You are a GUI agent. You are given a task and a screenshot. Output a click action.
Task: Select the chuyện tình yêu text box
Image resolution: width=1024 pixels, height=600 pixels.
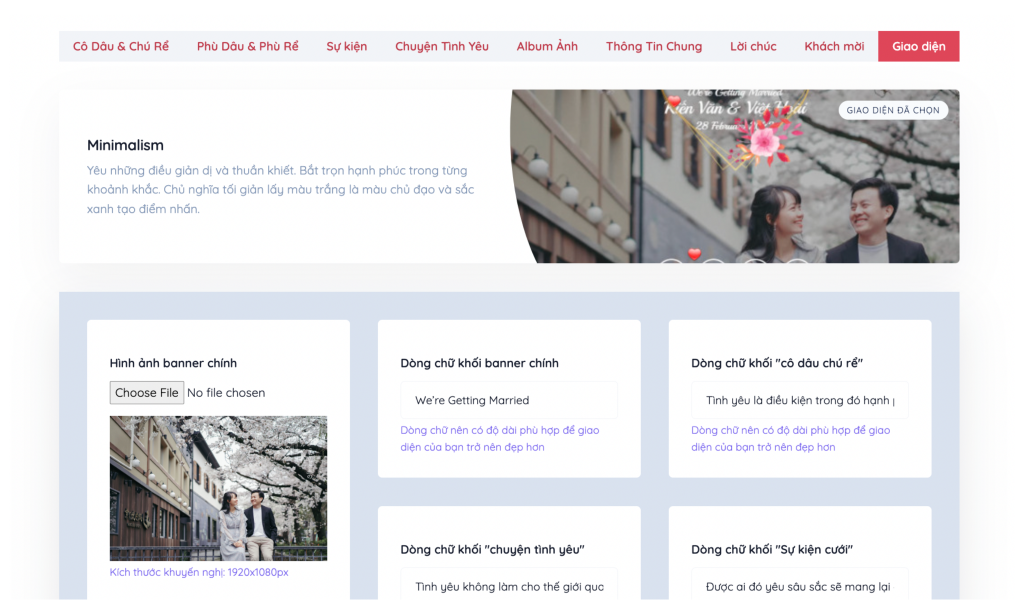[x=509, y=585]
